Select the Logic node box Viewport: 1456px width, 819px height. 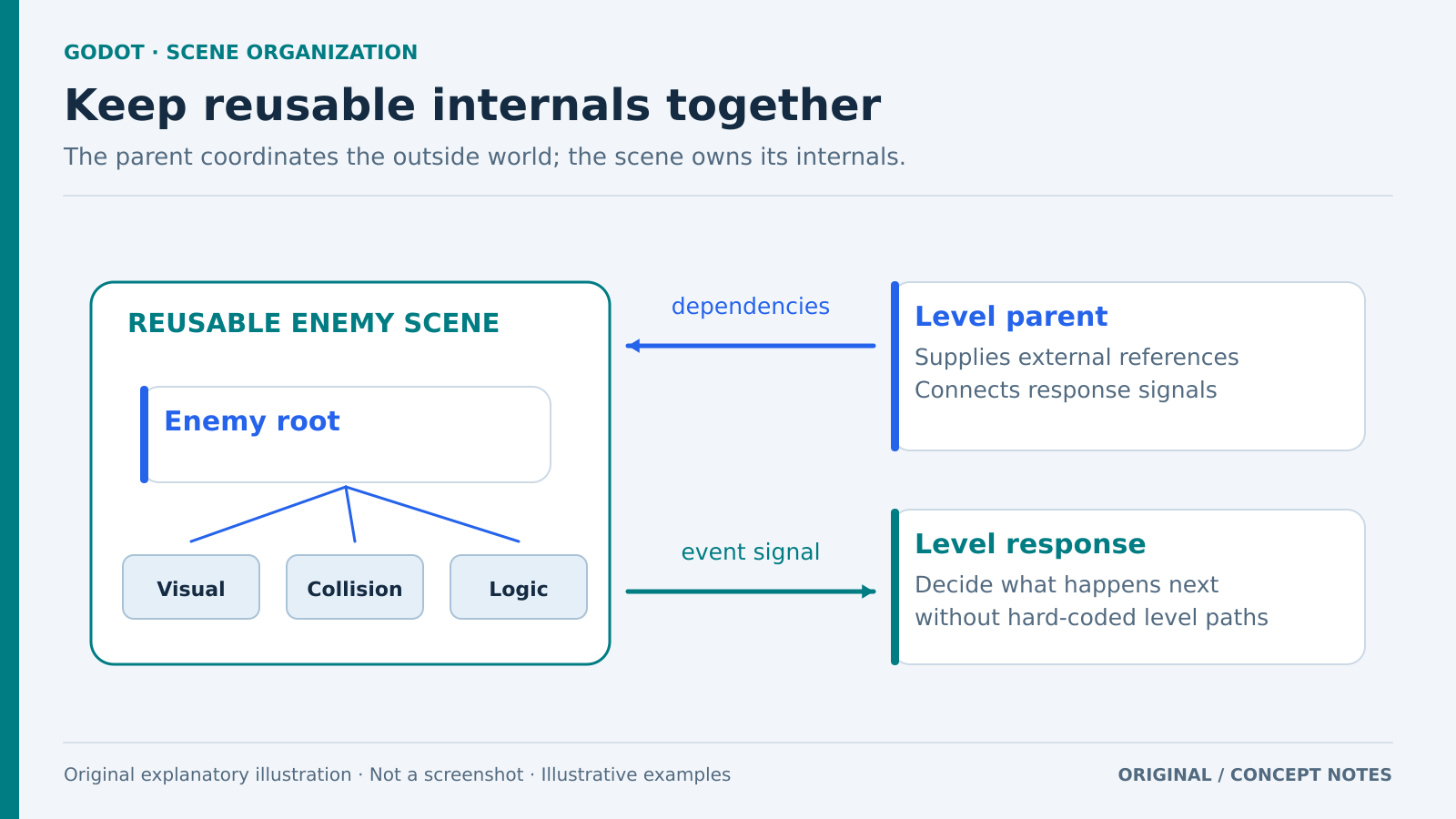[519, 587]
